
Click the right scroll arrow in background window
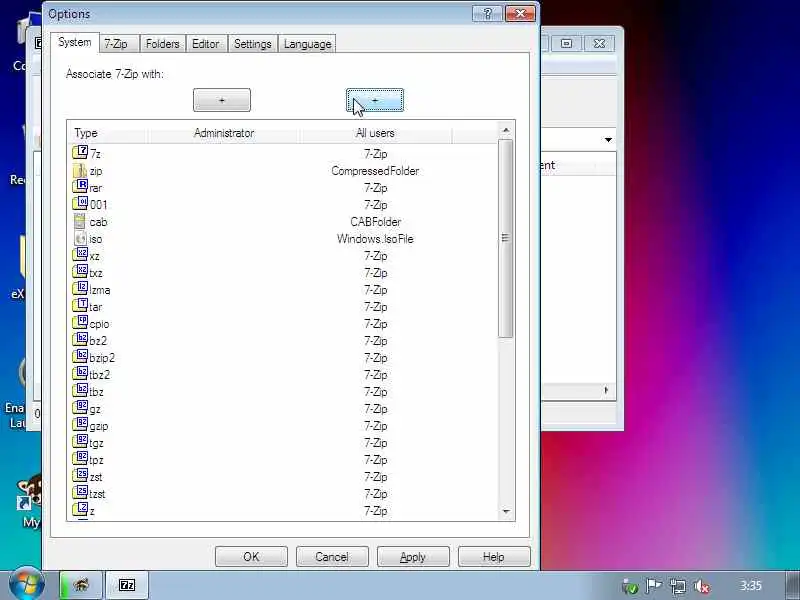tap(606, 390)
